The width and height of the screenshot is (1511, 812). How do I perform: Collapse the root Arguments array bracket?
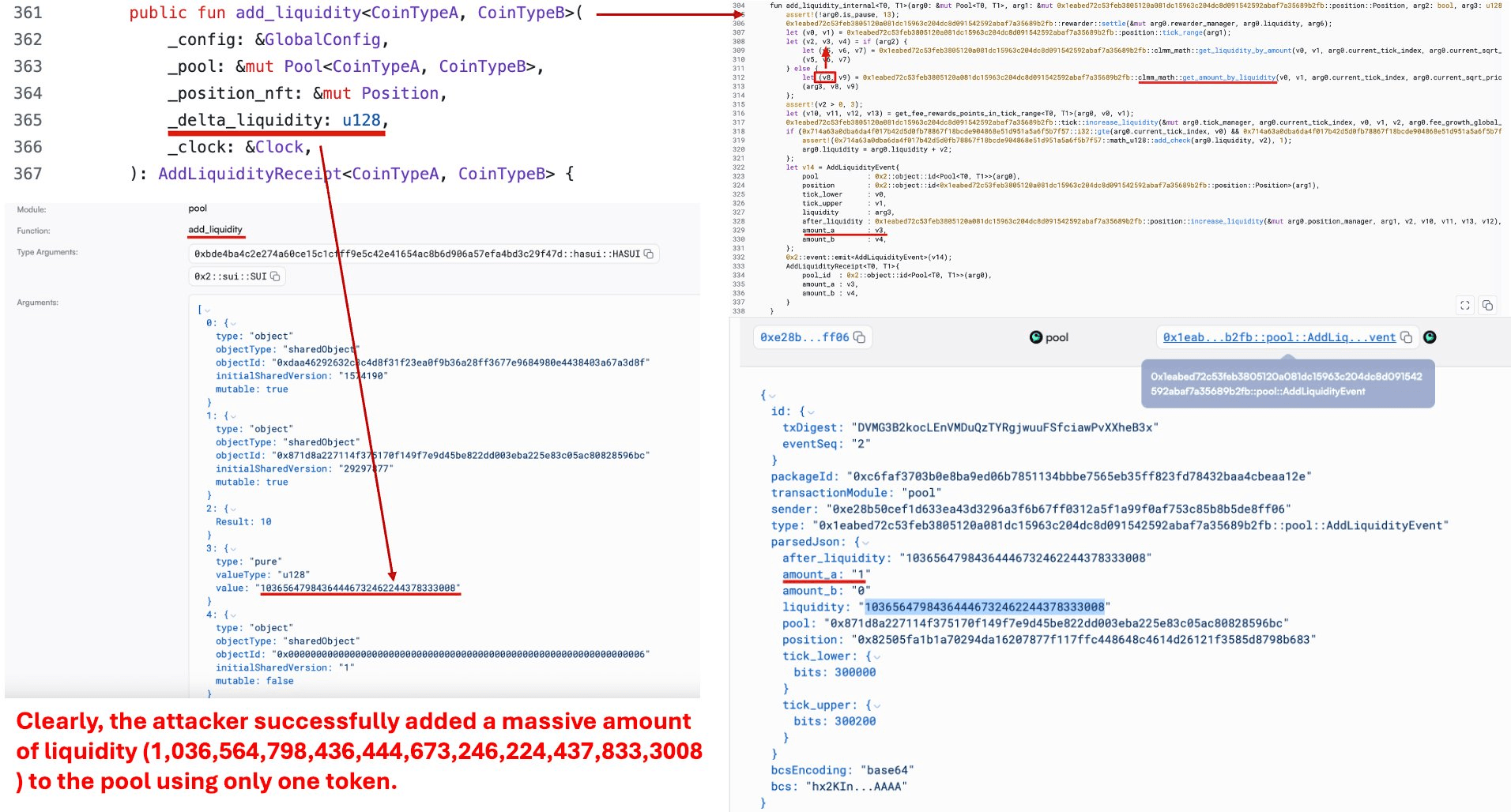(208, 310)
